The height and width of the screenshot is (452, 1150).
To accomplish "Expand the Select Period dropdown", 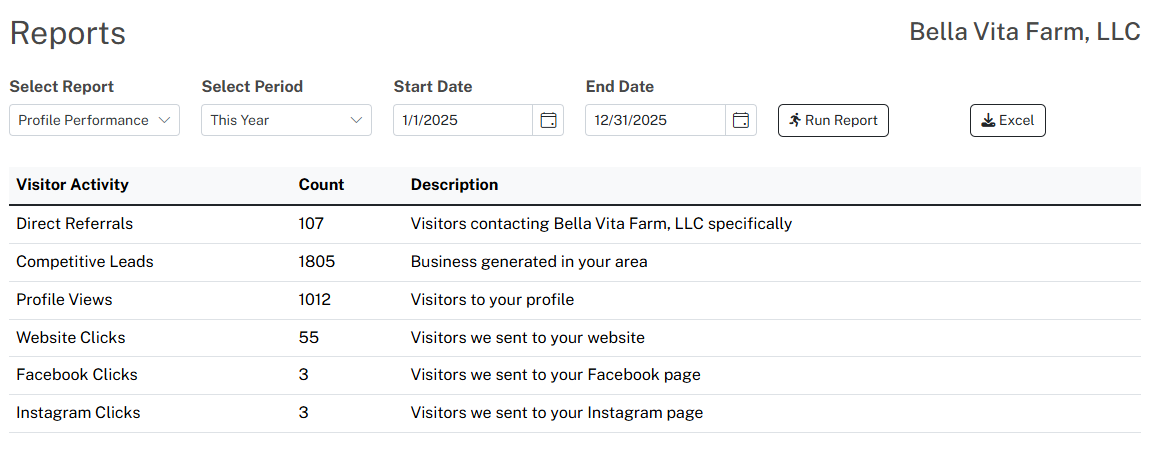I will [x=287, y=120].
